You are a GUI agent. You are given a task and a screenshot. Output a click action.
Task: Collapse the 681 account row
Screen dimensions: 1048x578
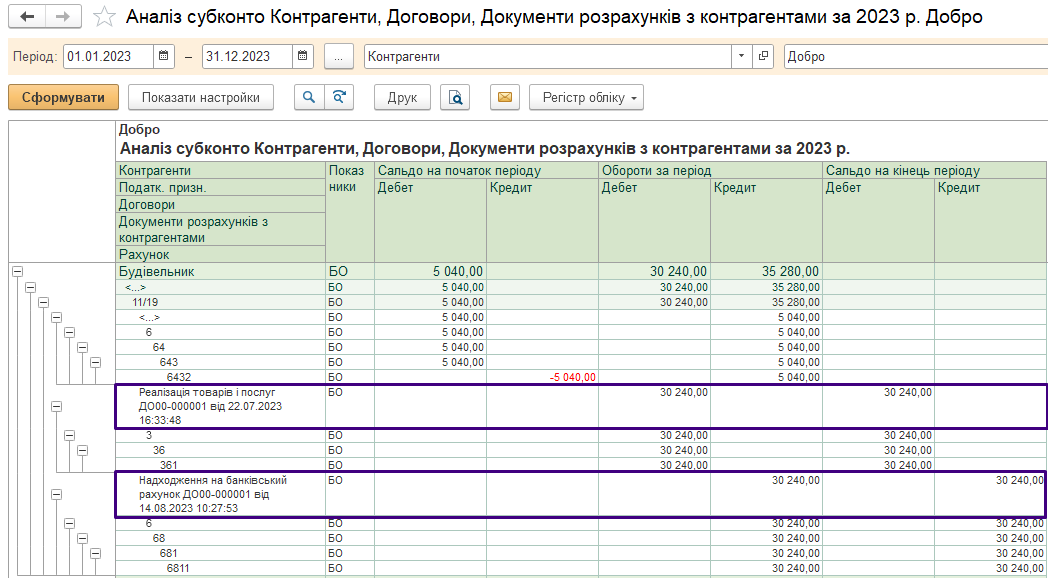[x=96, y=553]
